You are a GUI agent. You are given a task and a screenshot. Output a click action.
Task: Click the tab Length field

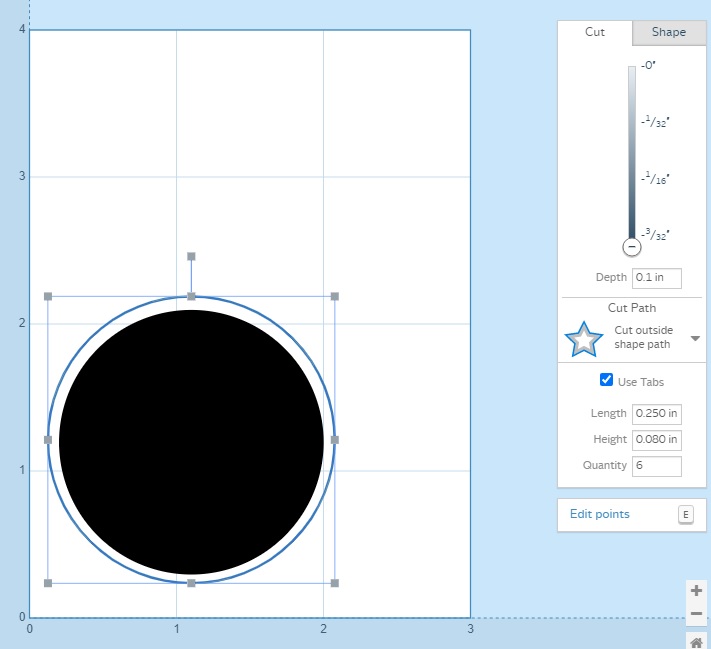[x=656, y=413]
